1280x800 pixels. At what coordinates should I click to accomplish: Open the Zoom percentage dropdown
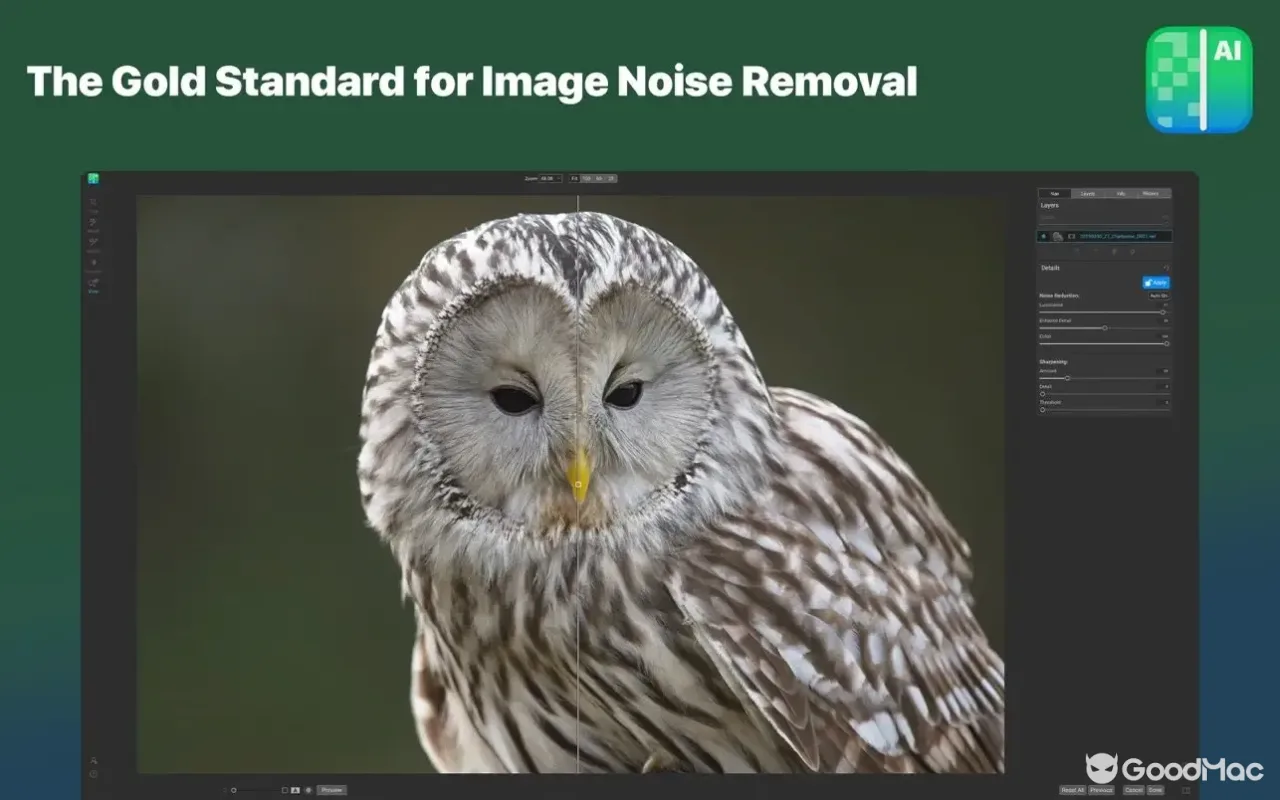point(550,179)
